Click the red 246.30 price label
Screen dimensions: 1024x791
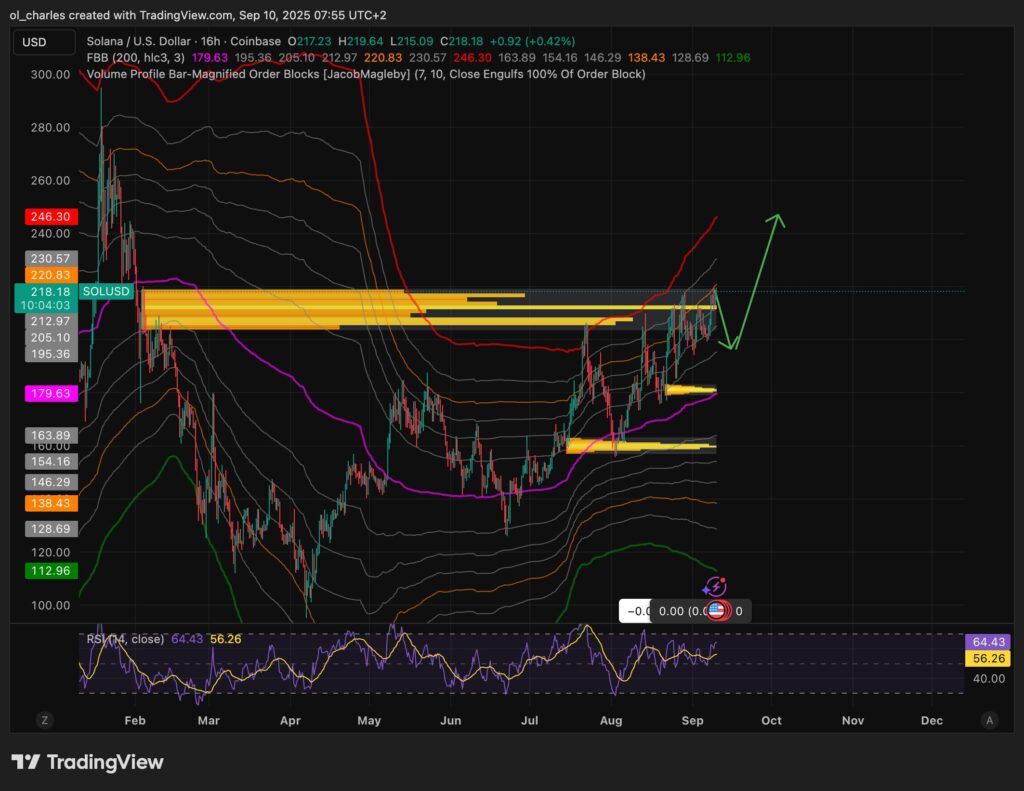46,216
